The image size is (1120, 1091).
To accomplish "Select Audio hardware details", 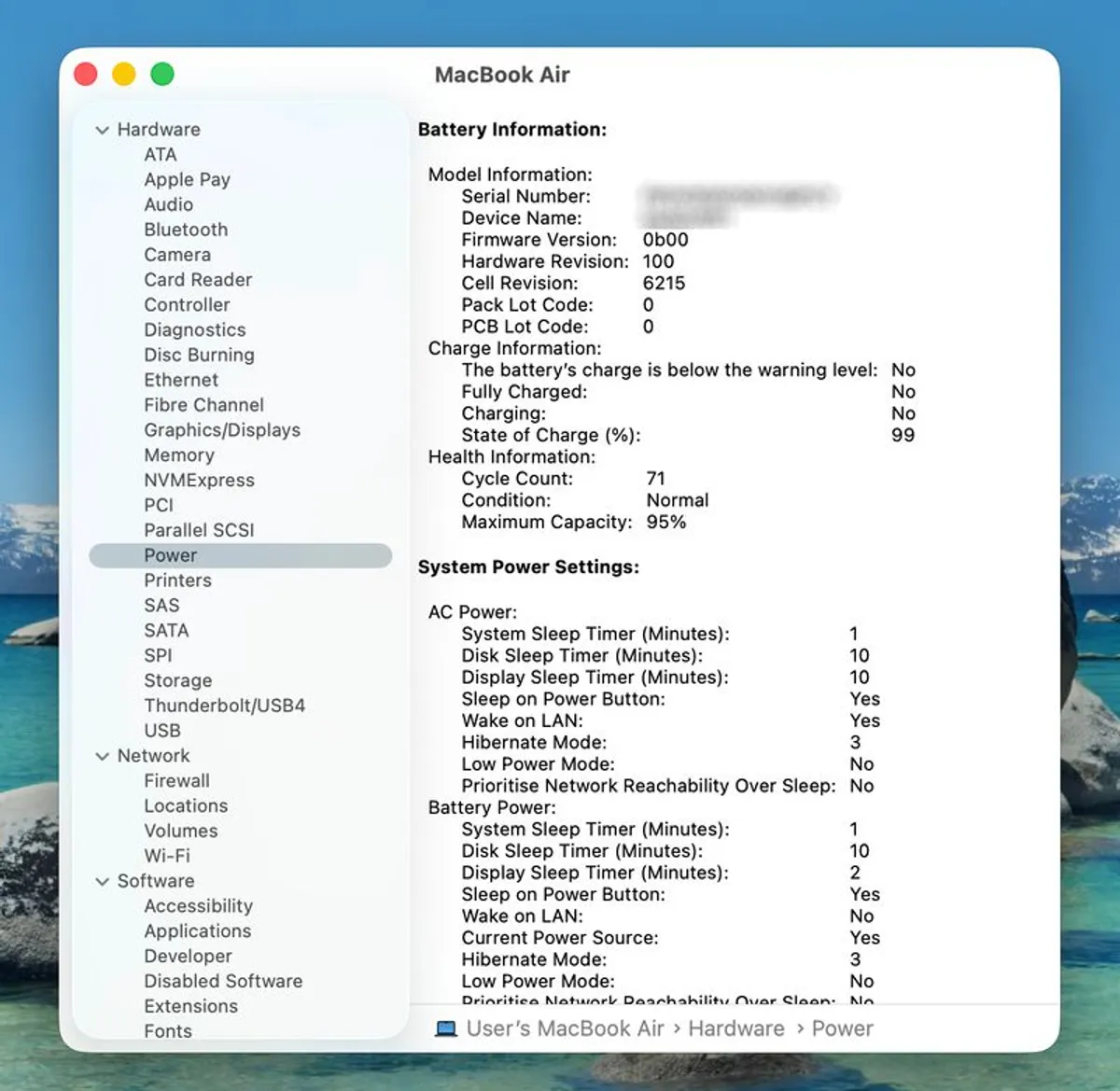I will click(x=169, y=204).
